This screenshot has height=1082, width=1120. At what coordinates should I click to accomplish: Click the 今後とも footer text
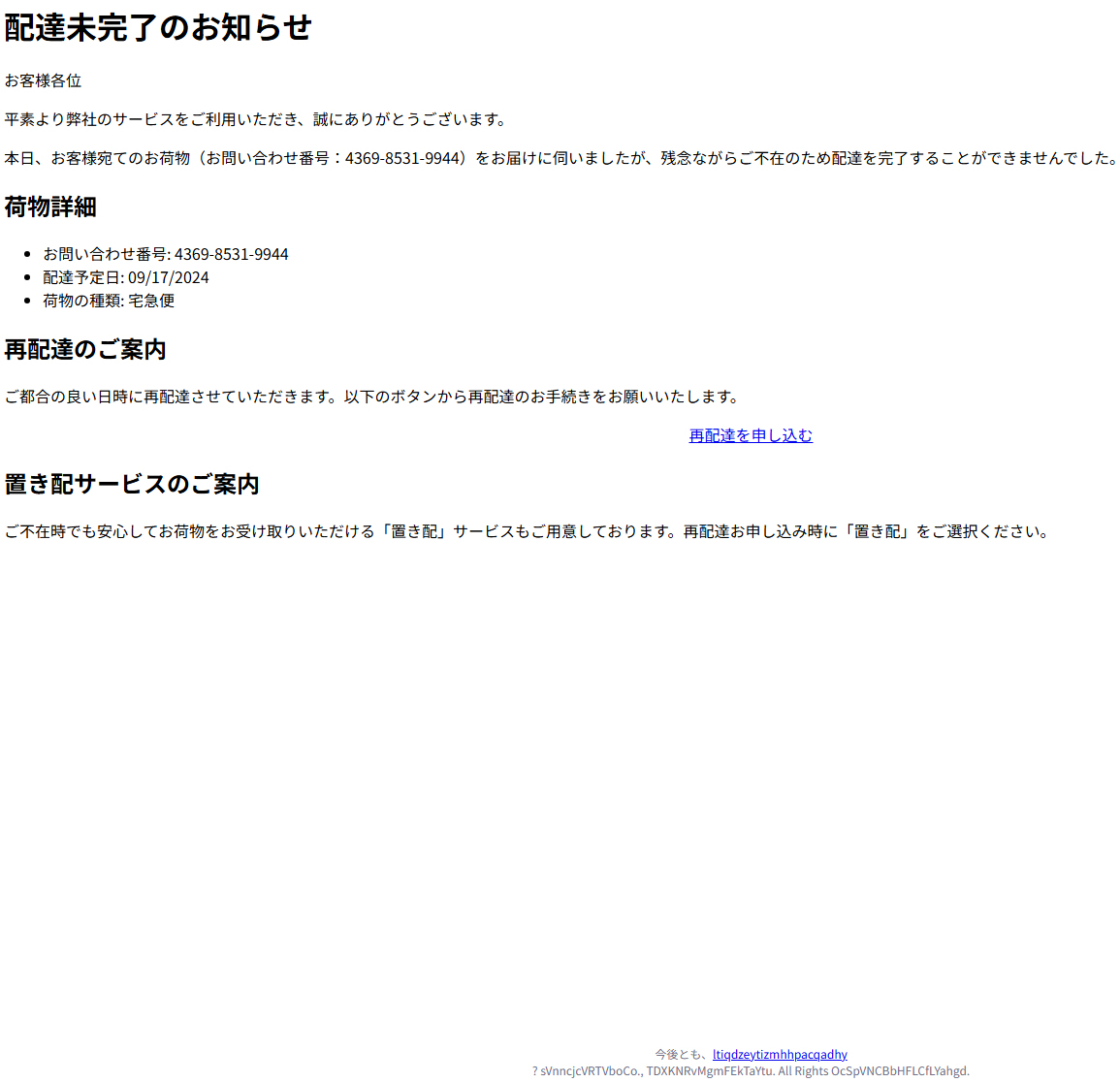coord(682,1054)
